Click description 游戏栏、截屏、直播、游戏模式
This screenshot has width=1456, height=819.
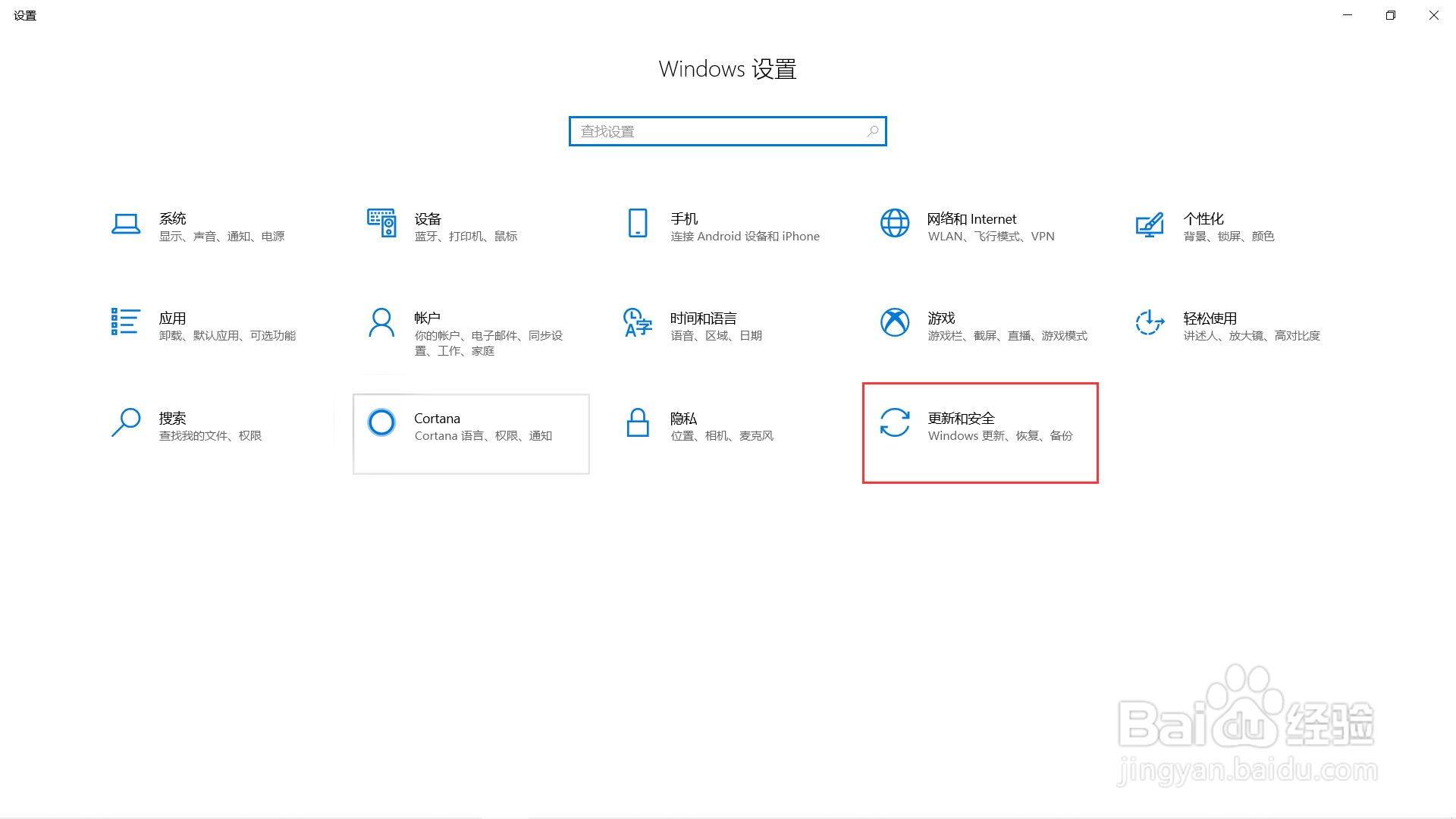coord(1007,336)
